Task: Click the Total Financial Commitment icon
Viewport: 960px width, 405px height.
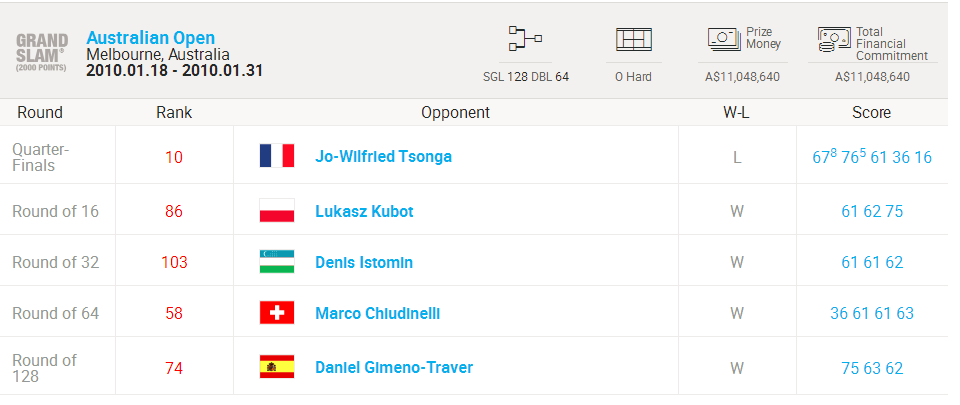Action: (834, 40)
